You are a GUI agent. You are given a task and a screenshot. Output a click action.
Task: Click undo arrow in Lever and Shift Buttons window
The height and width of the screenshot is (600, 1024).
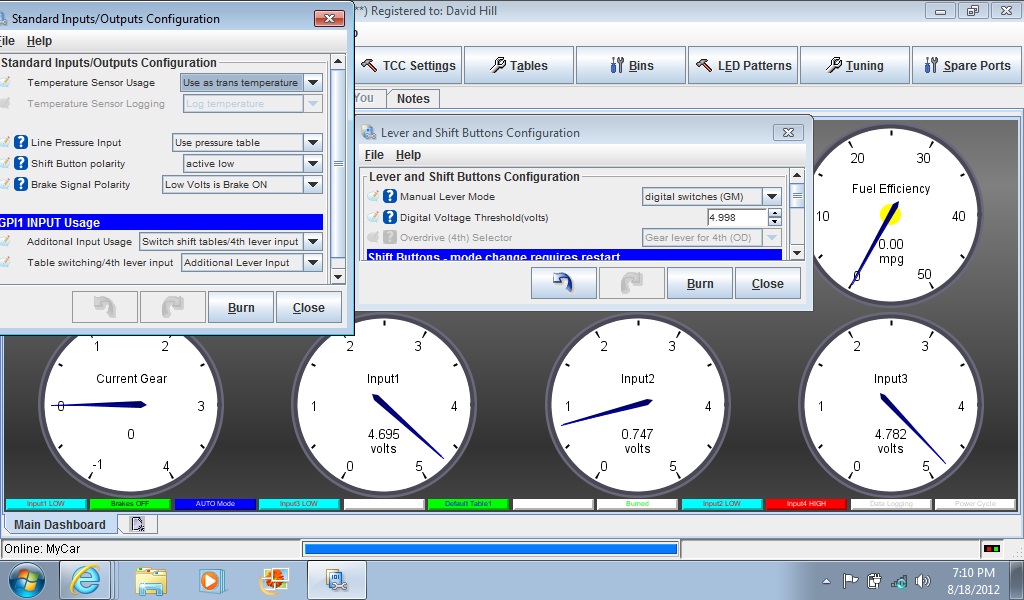tap(564, 283)
